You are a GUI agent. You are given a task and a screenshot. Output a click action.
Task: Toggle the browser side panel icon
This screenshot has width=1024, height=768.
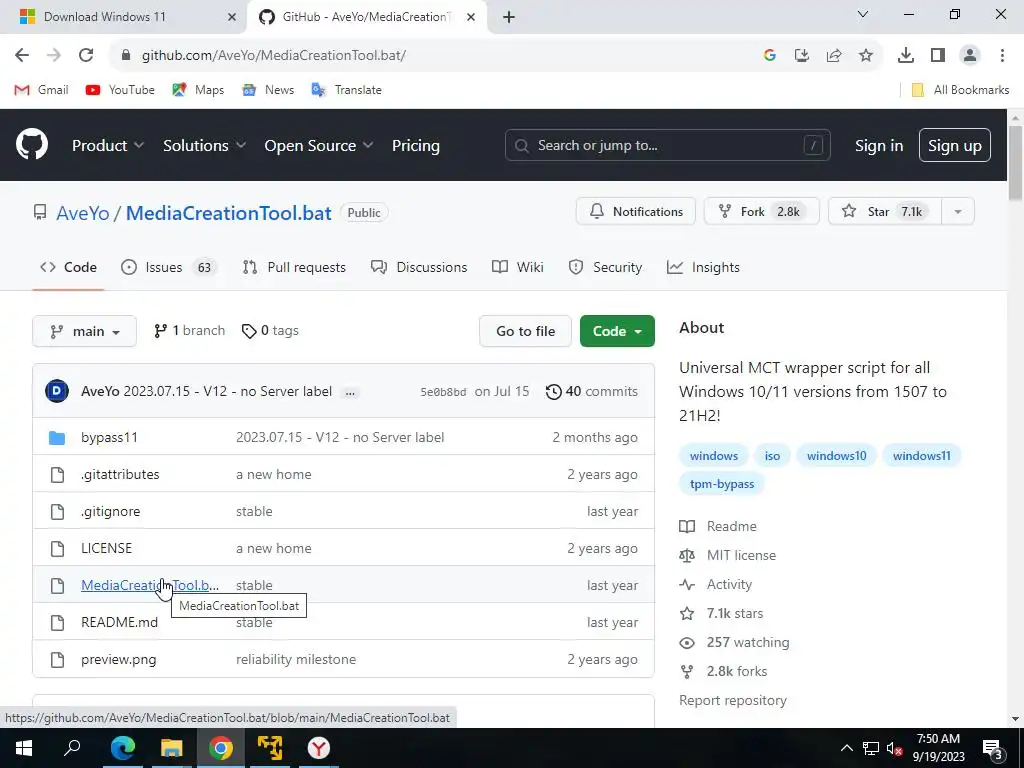[x=938, y=56]
